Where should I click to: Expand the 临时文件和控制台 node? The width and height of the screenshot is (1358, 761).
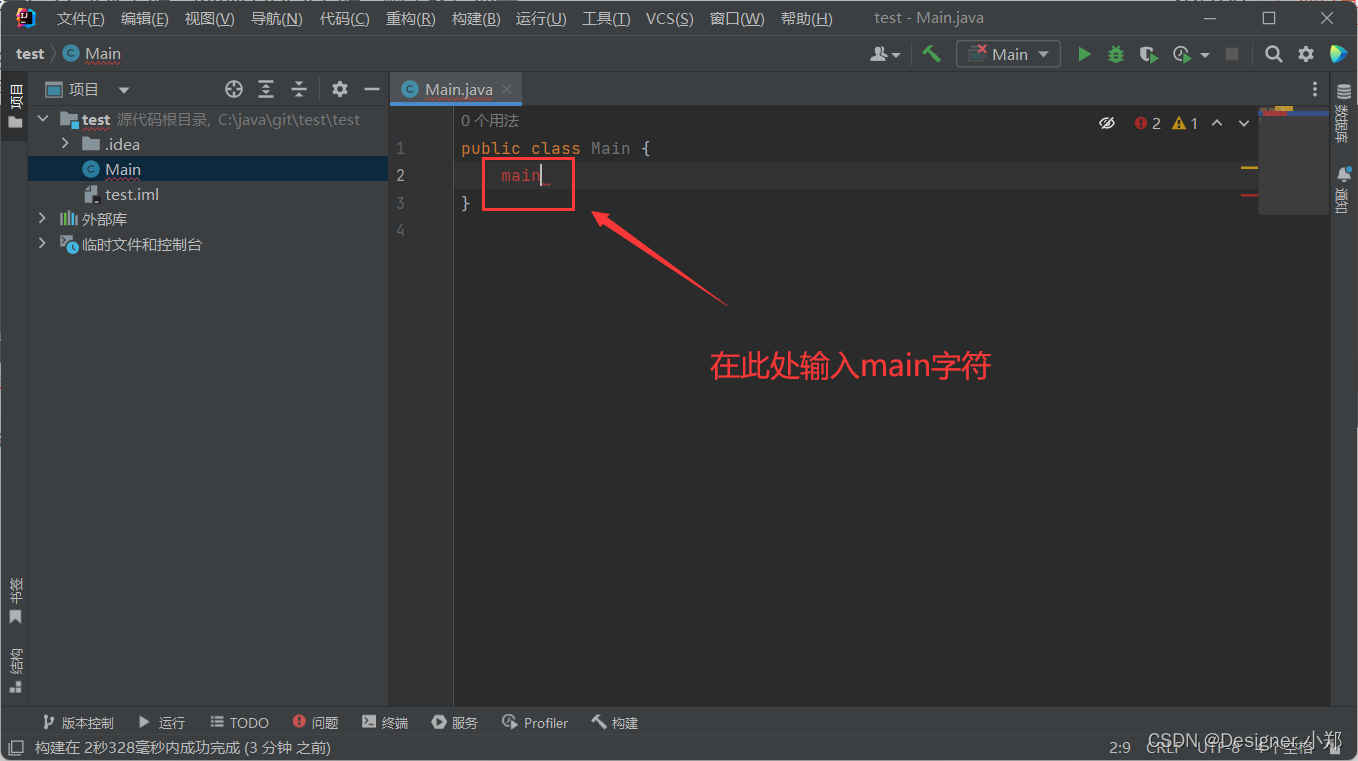point(42,243)
